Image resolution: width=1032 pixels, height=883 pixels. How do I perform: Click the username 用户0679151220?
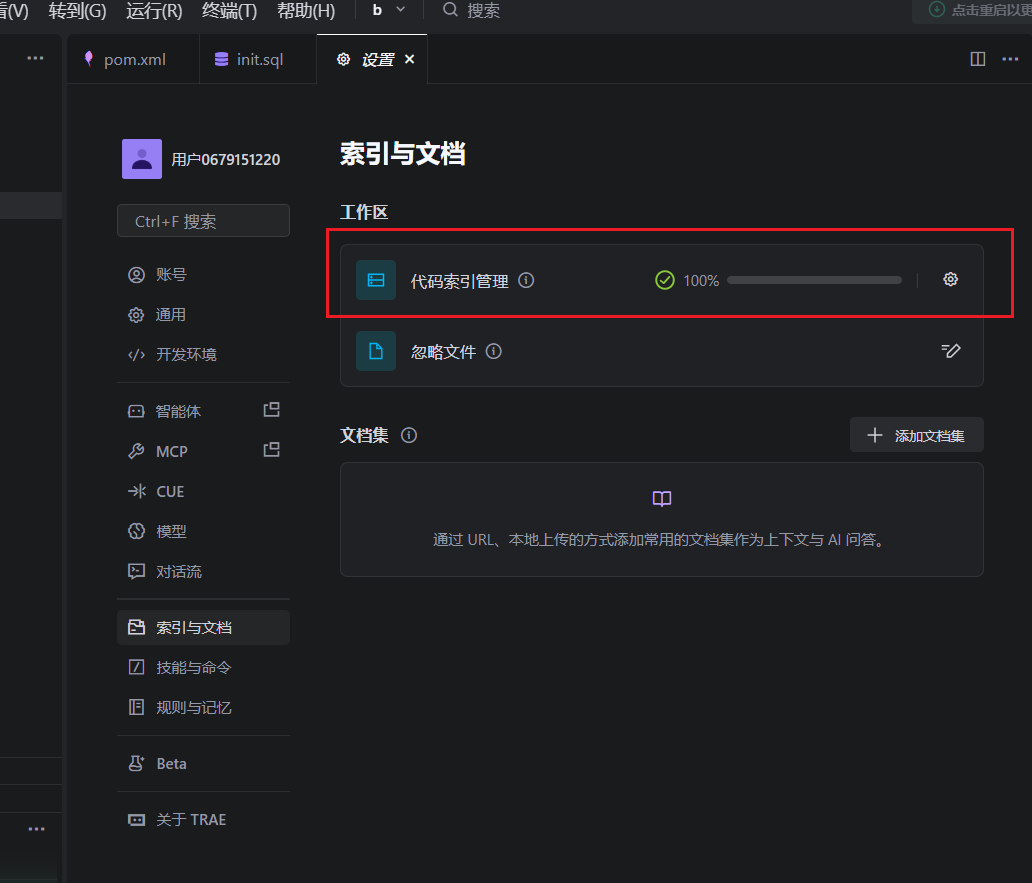click(226, 159)
